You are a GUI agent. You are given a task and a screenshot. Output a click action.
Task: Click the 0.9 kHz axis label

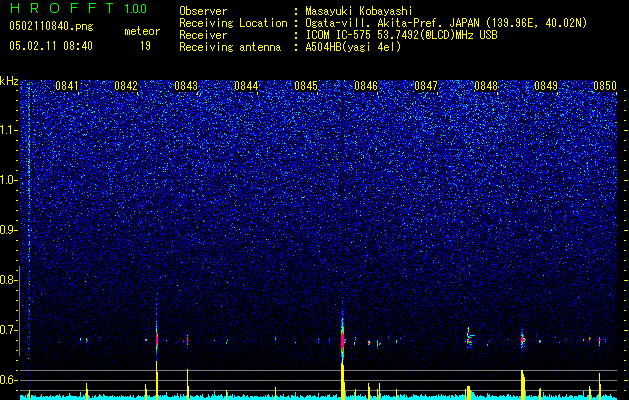coord(8,230)
